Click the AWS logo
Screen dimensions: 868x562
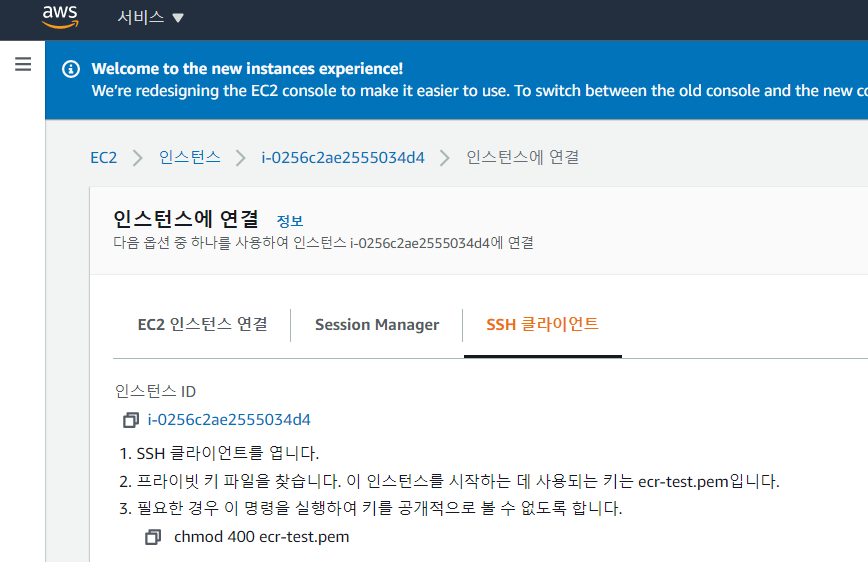[60, 17]
